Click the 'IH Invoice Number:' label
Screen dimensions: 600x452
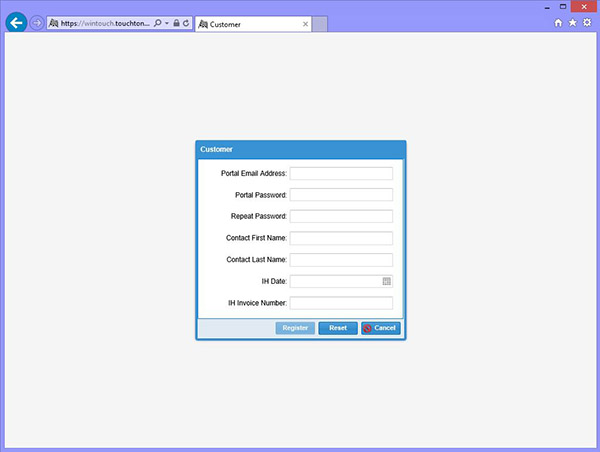click(x=258, y=303)
